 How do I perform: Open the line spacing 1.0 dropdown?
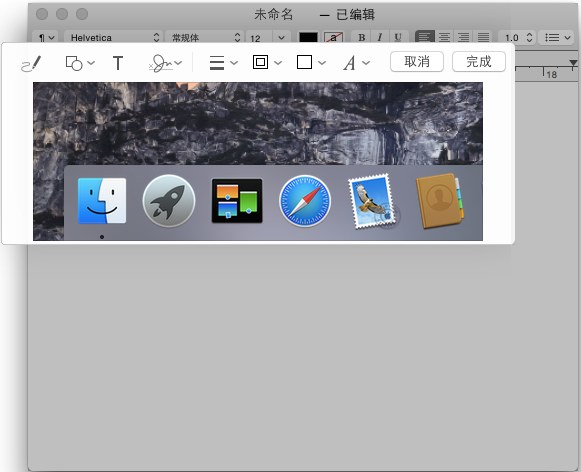[517, 37]
